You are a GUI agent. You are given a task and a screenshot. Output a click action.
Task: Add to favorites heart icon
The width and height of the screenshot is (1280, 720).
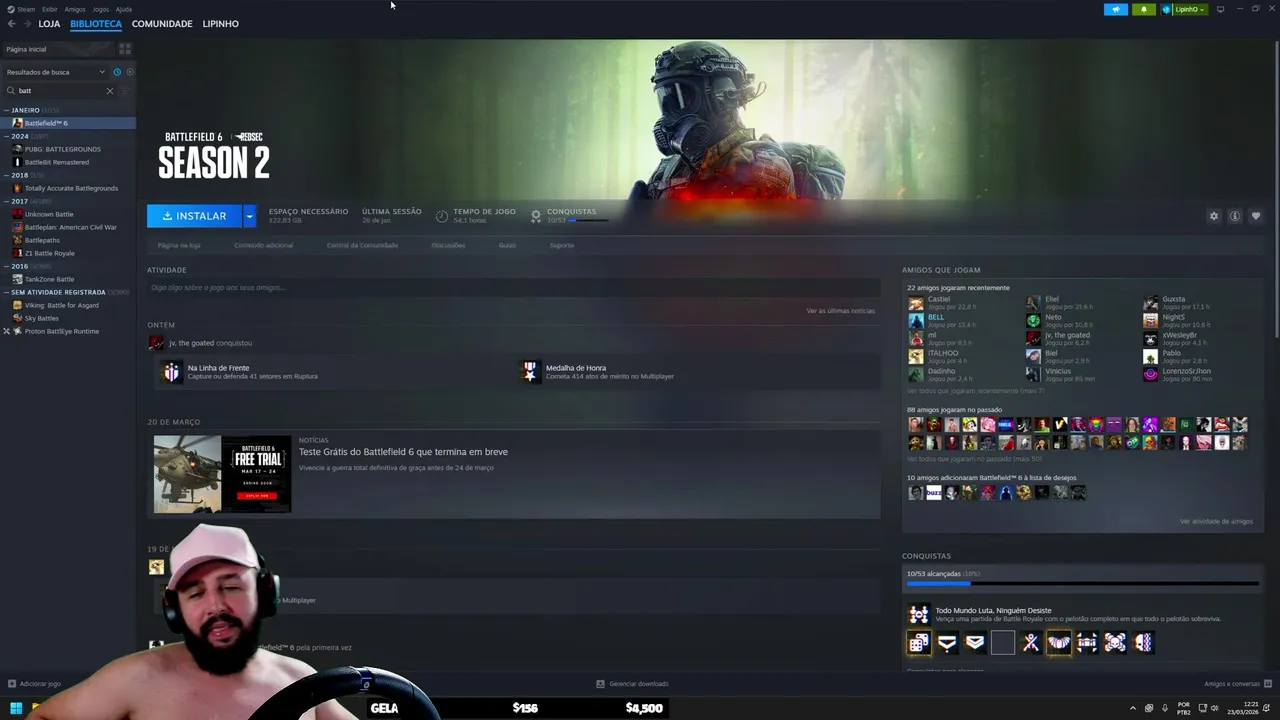[x=1256, y=216]
